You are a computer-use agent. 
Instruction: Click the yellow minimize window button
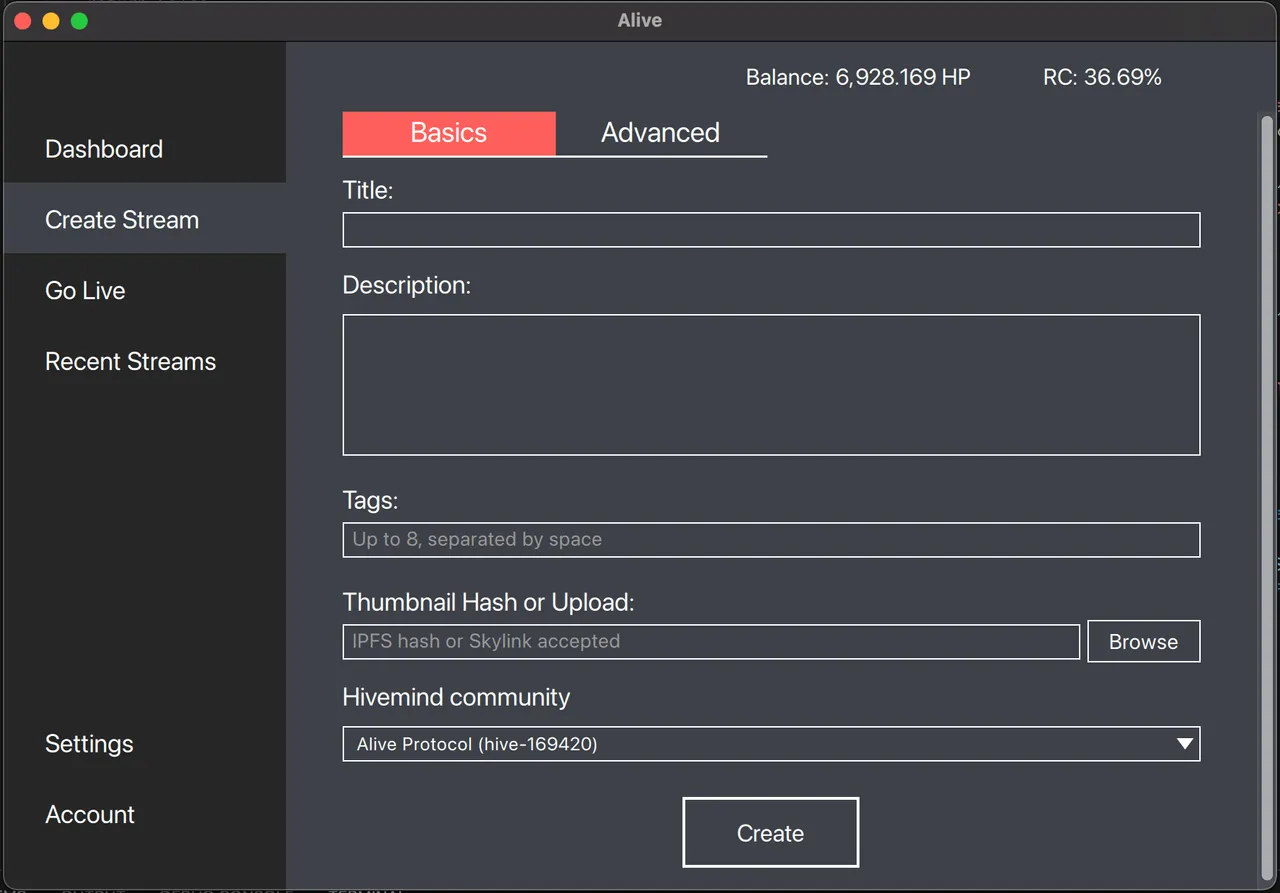[51, 20]
